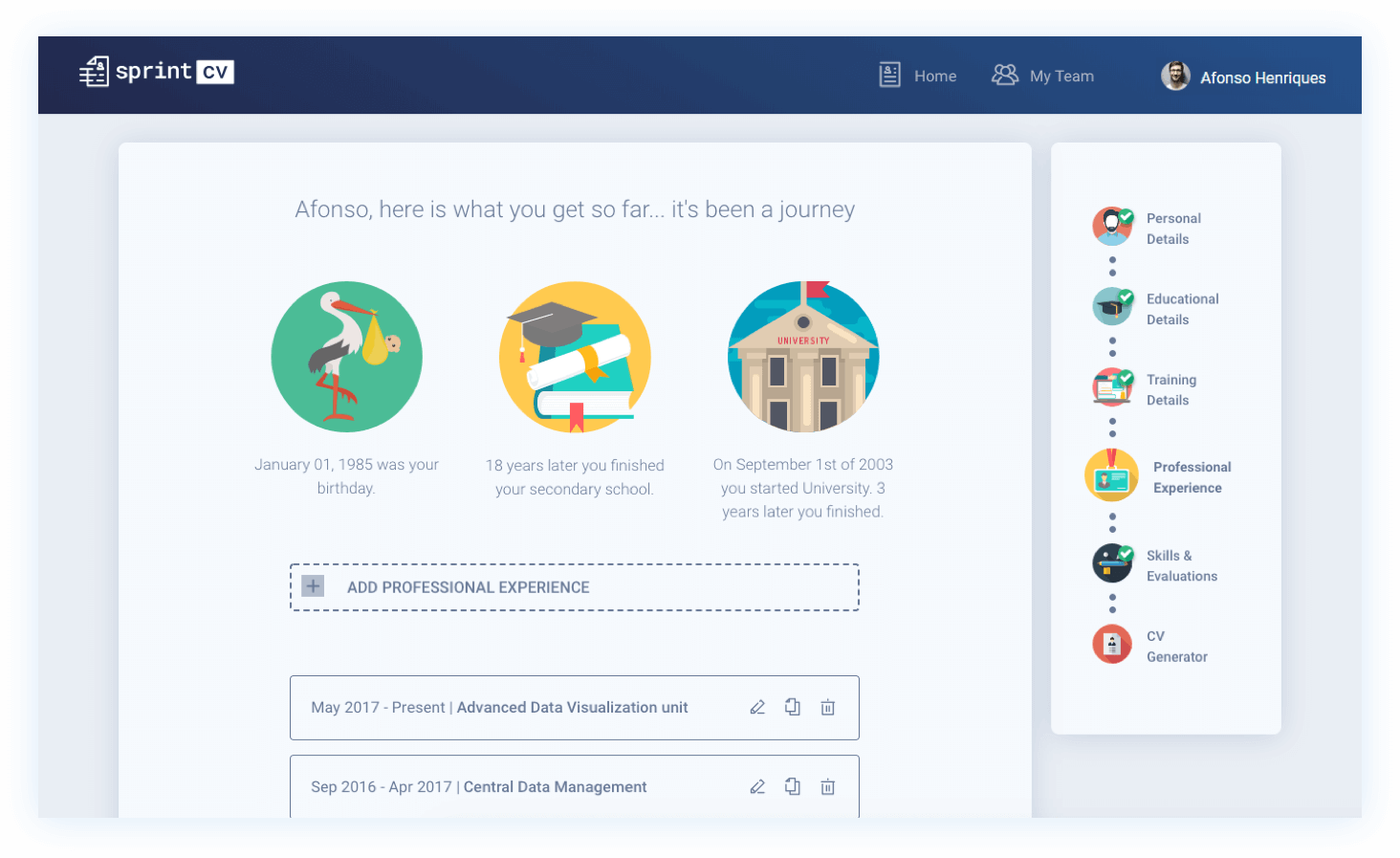1400x858 pixels.
Task: Click the University building illustration
Action: point(803,357)
